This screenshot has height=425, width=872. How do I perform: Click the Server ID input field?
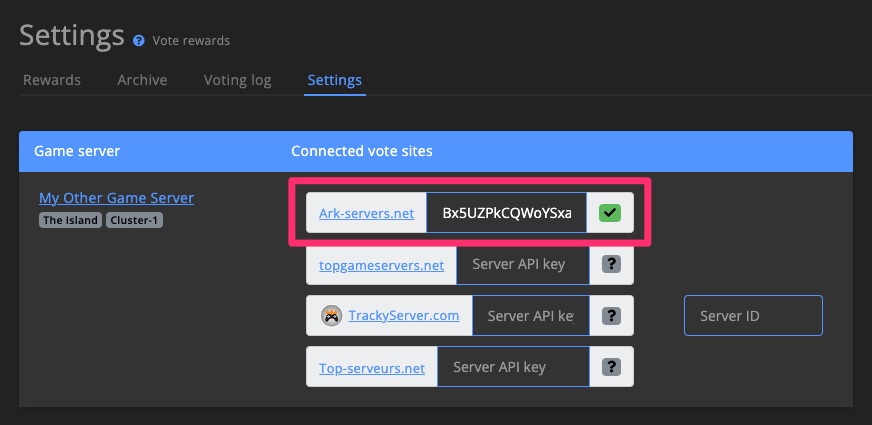pyautogui.click(x=753, y=315)
